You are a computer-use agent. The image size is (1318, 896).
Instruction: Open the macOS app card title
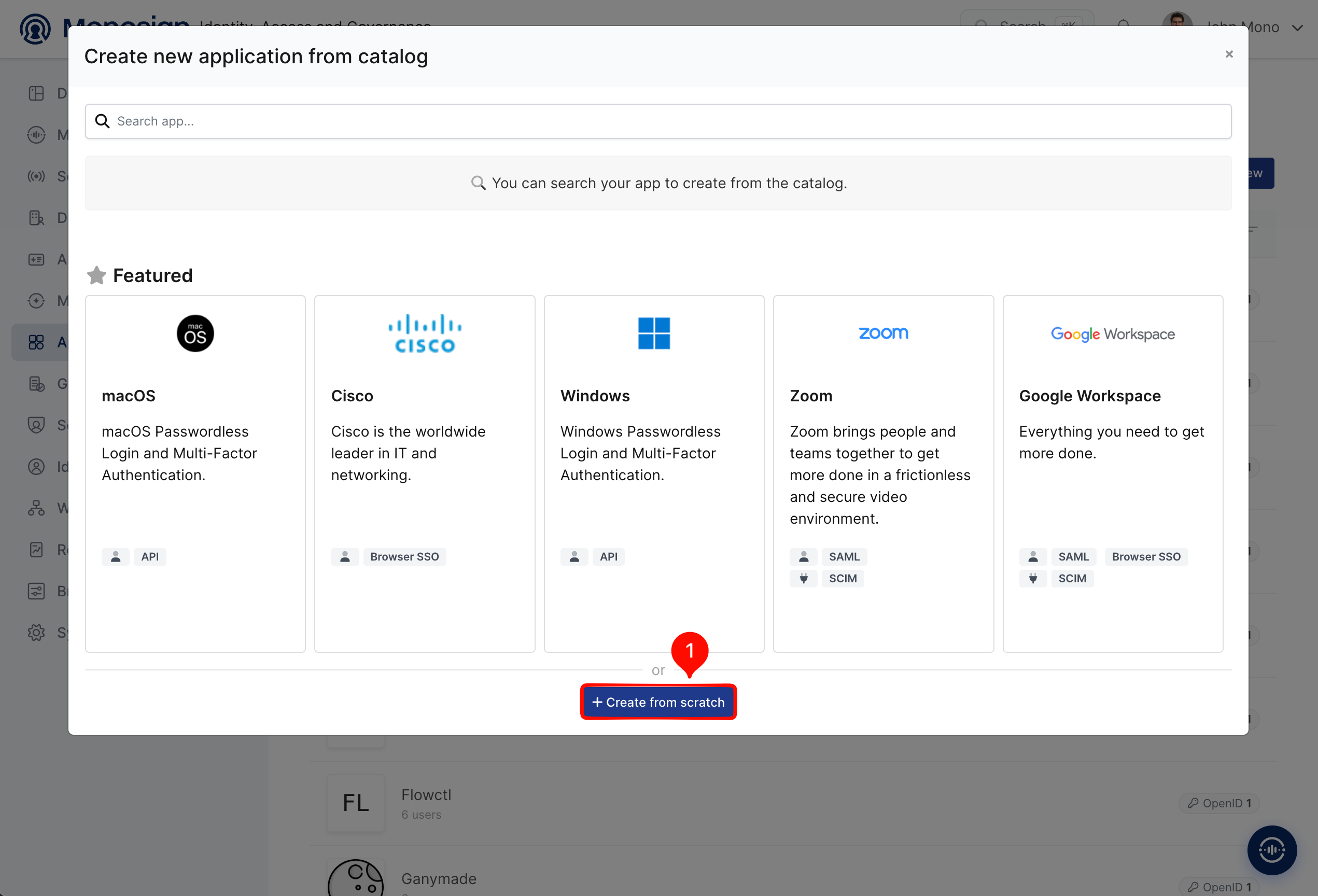[x=129, y=396]
